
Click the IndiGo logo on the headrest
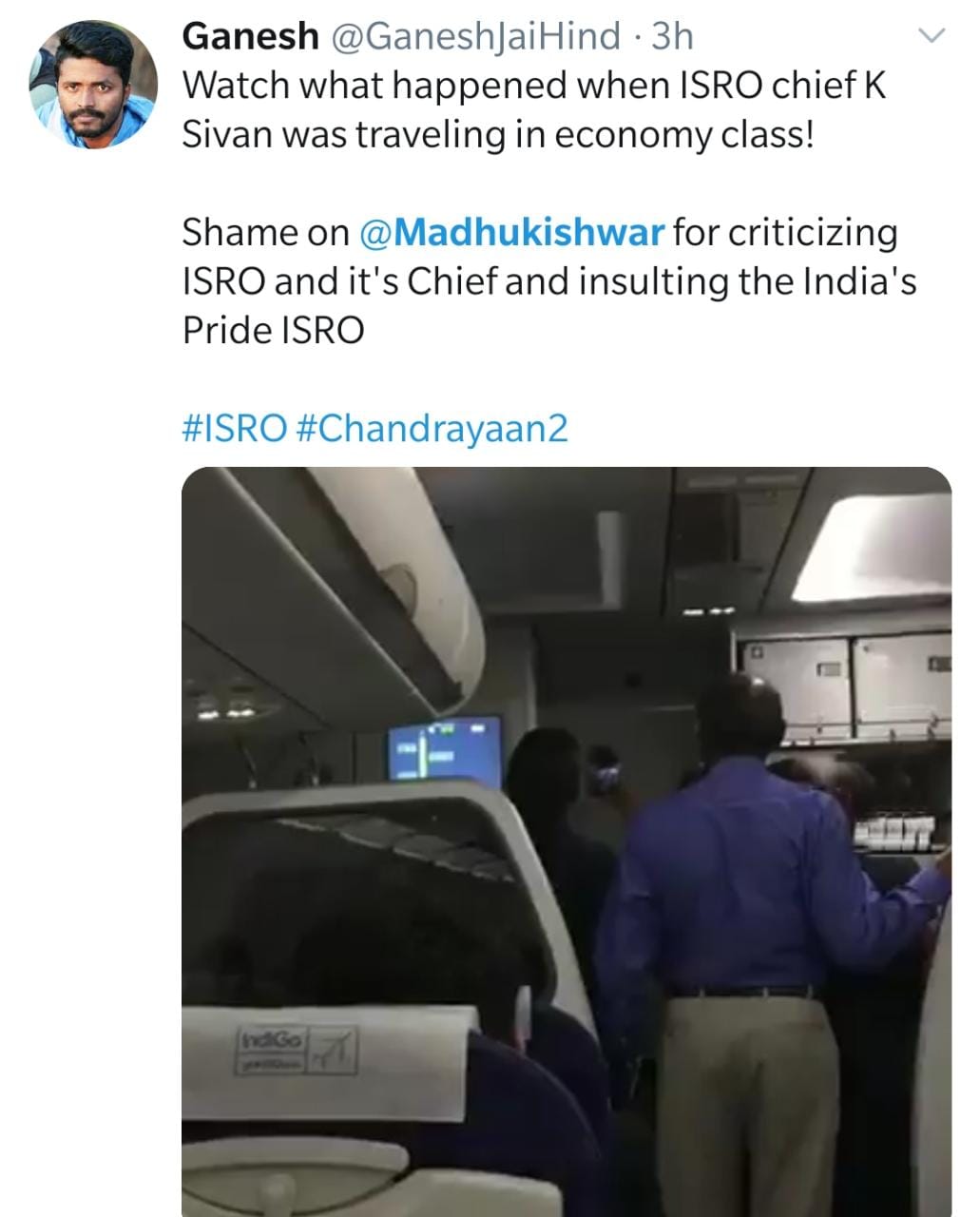[x=298, y=1050]
